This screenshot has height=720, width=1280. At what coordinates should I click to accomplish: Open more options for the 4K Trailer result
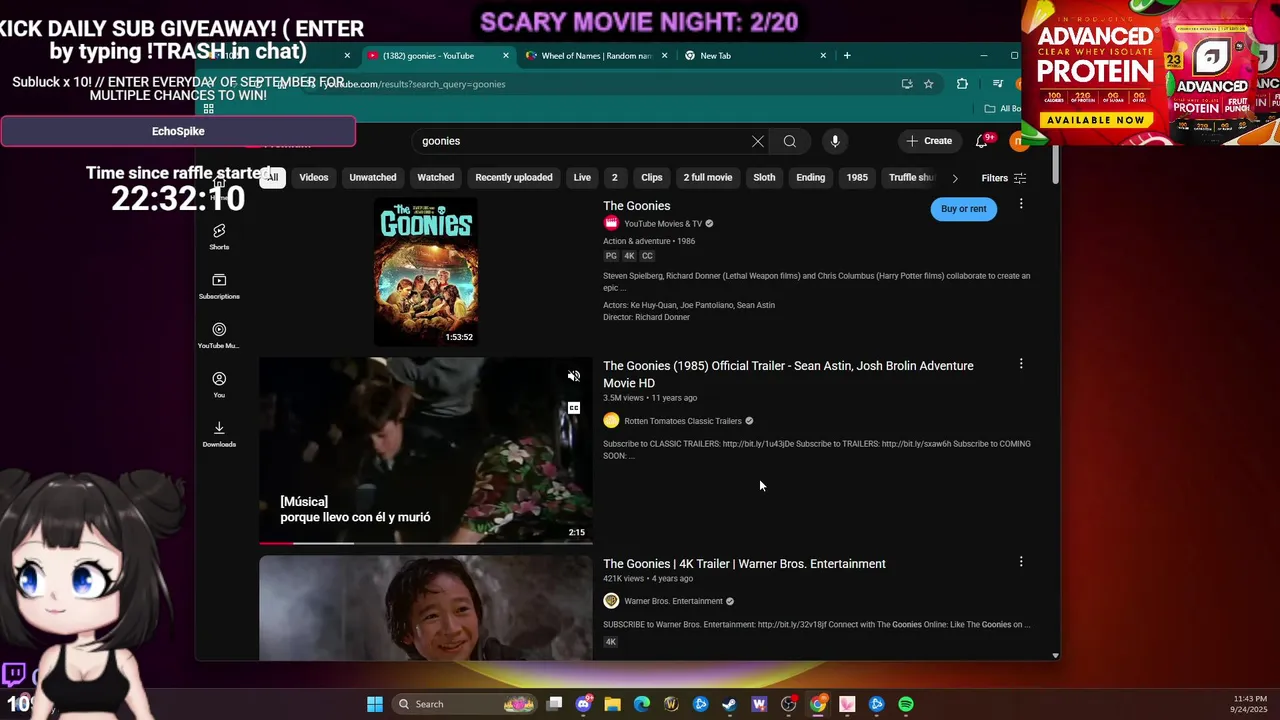(1021, 562)
